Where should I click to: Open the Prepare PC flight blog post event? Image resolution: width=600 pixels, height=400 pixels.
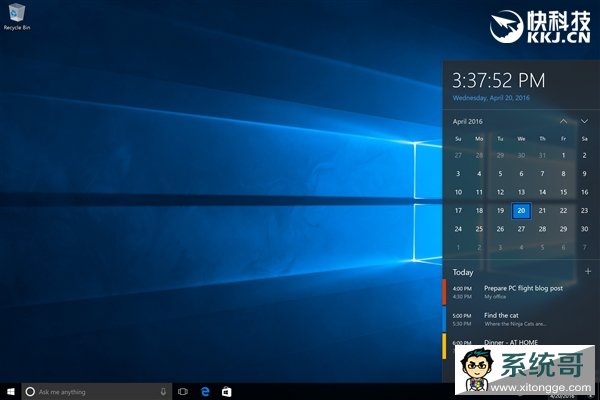point(521,292)
